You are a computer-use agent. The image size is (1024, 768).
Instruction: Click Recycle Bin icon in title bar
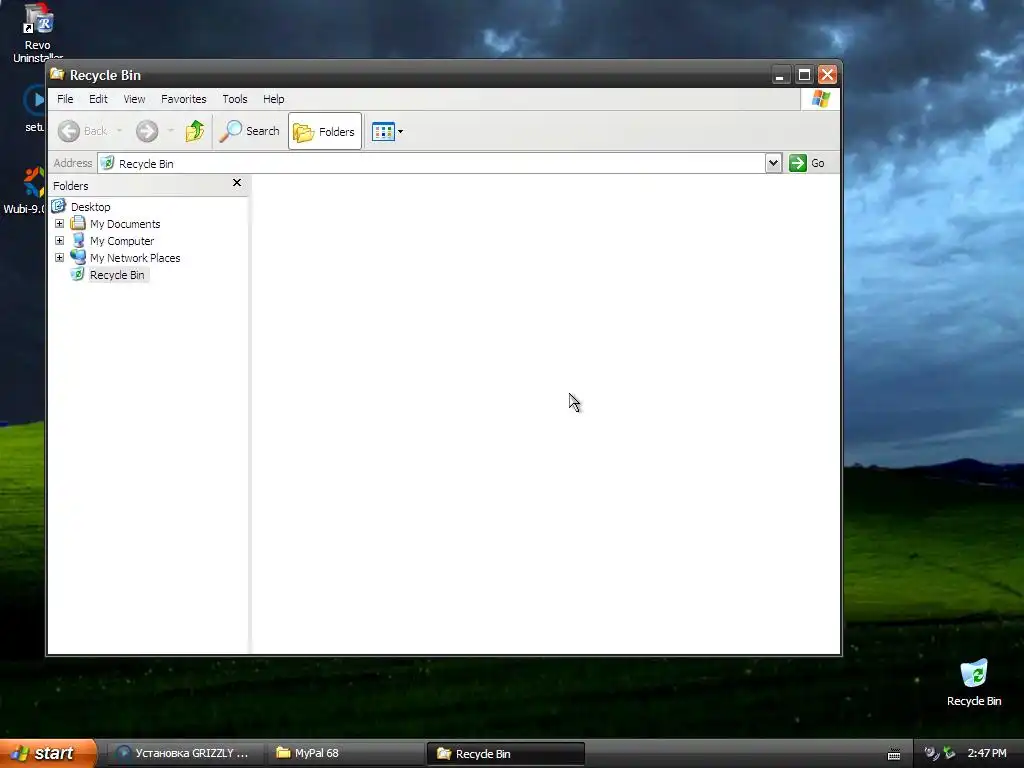pos(57,74)
